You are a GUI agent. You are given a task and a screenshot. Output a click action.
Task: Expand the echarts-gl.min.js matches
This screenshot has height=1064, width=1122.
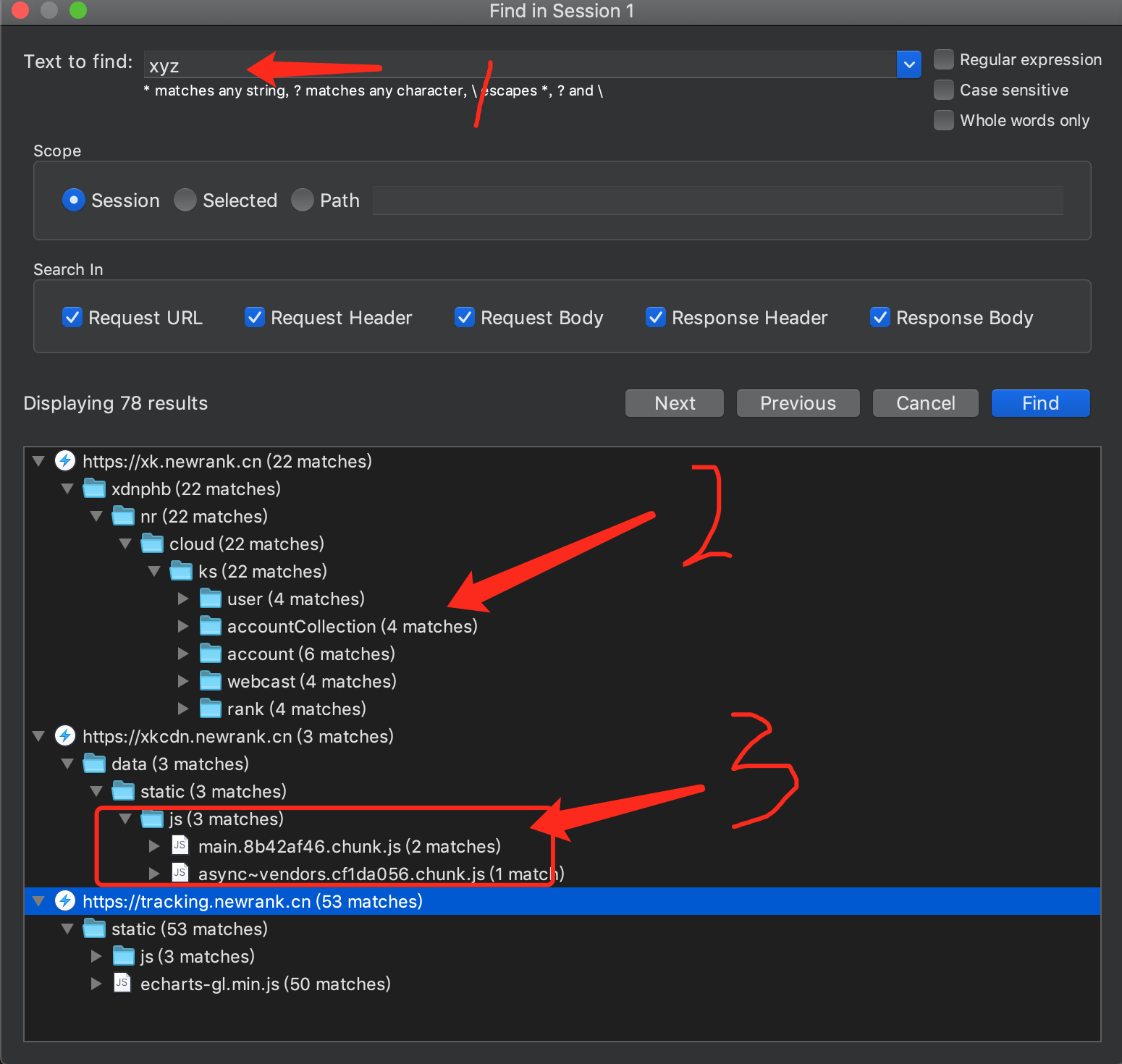(x=96, y=983)
